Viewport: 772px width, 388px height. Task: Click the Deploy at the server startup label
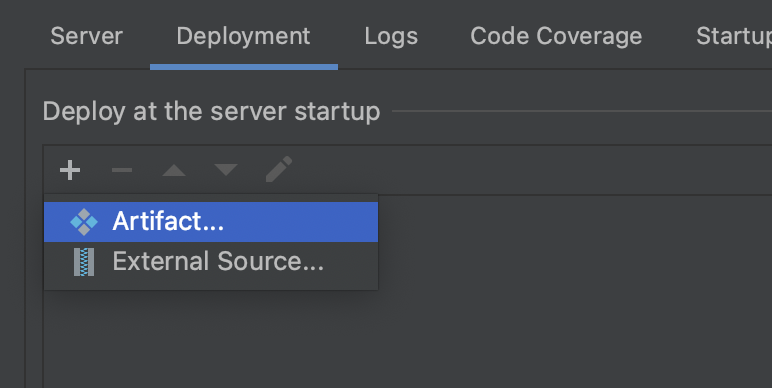[211, 111]
